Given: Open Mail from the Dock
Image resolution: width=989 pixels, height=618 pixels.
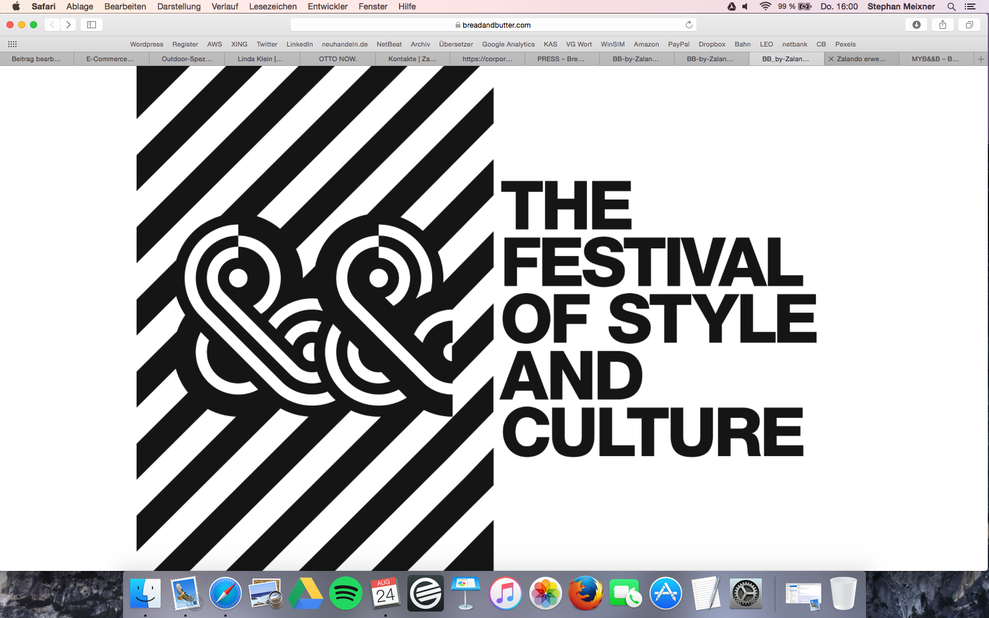Looking at the screenshot, I should (185, 593).
